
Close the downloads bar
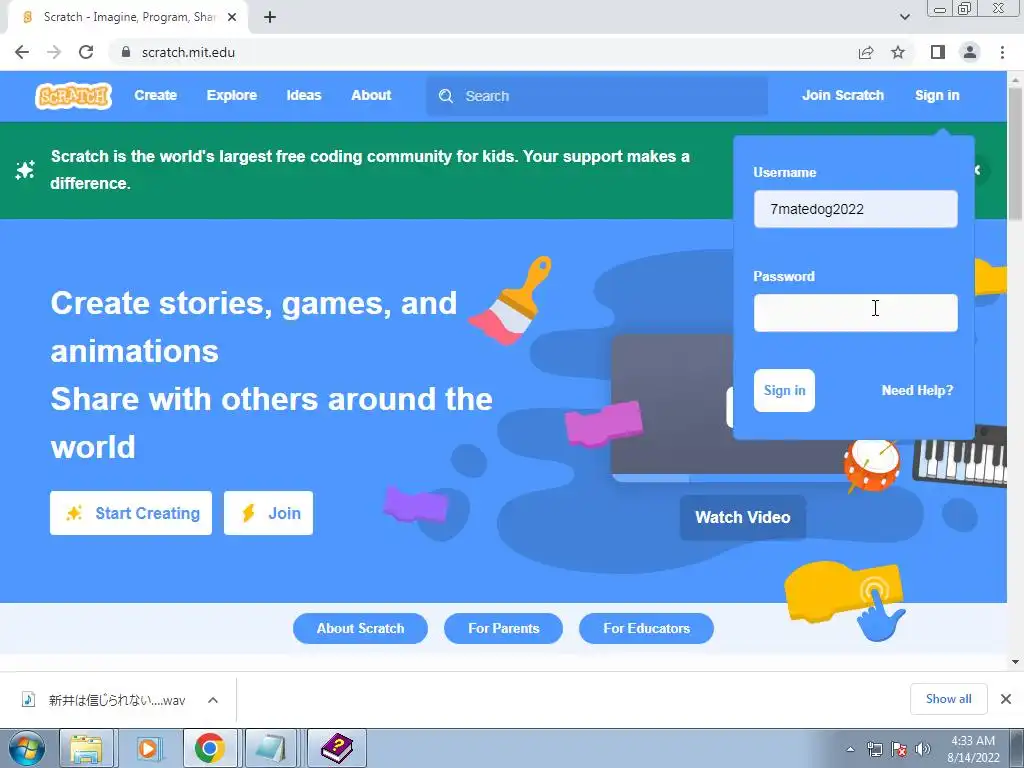1006,699
